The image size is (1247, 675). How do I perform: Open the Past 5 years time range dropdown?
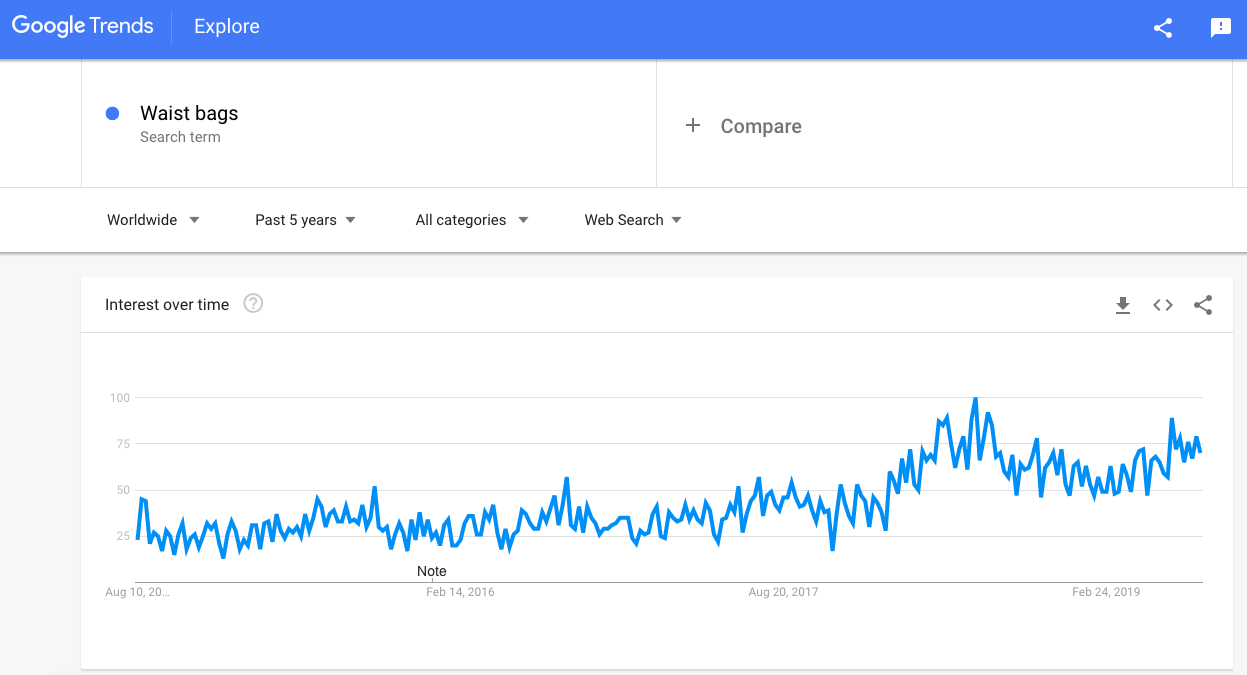[x=306, y=220]
